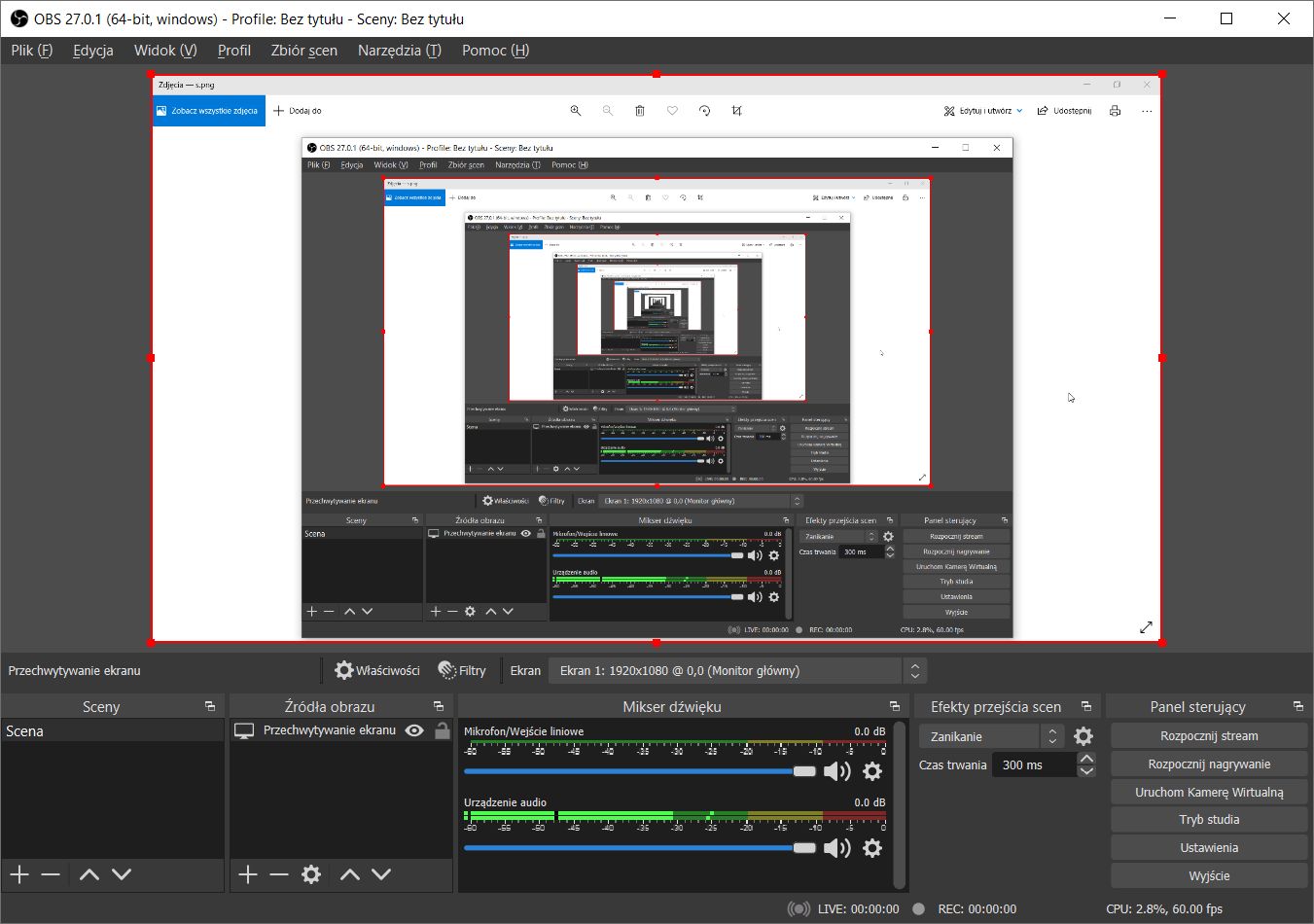Viewport: 1314px width, 924px height.
Task: Move source down in Źródła obrazu
Action: click(381, 874)
